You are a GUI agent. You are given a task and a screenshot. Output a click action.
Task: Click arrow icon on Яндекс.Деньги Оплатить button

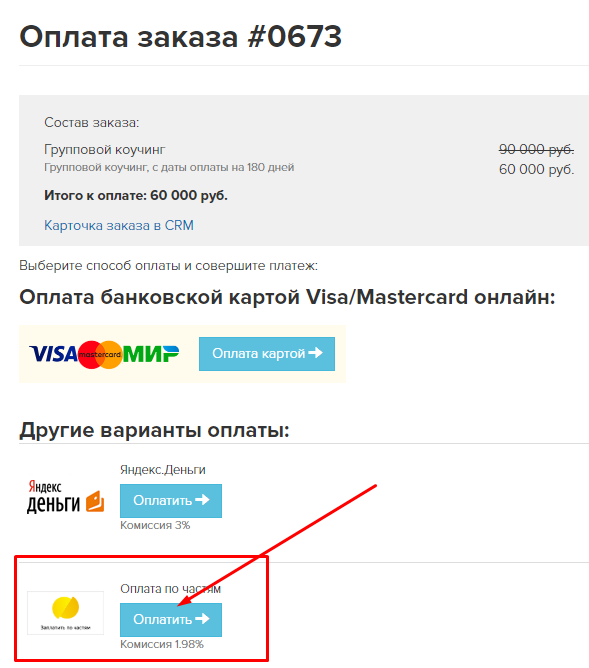(x=202, y=499)
